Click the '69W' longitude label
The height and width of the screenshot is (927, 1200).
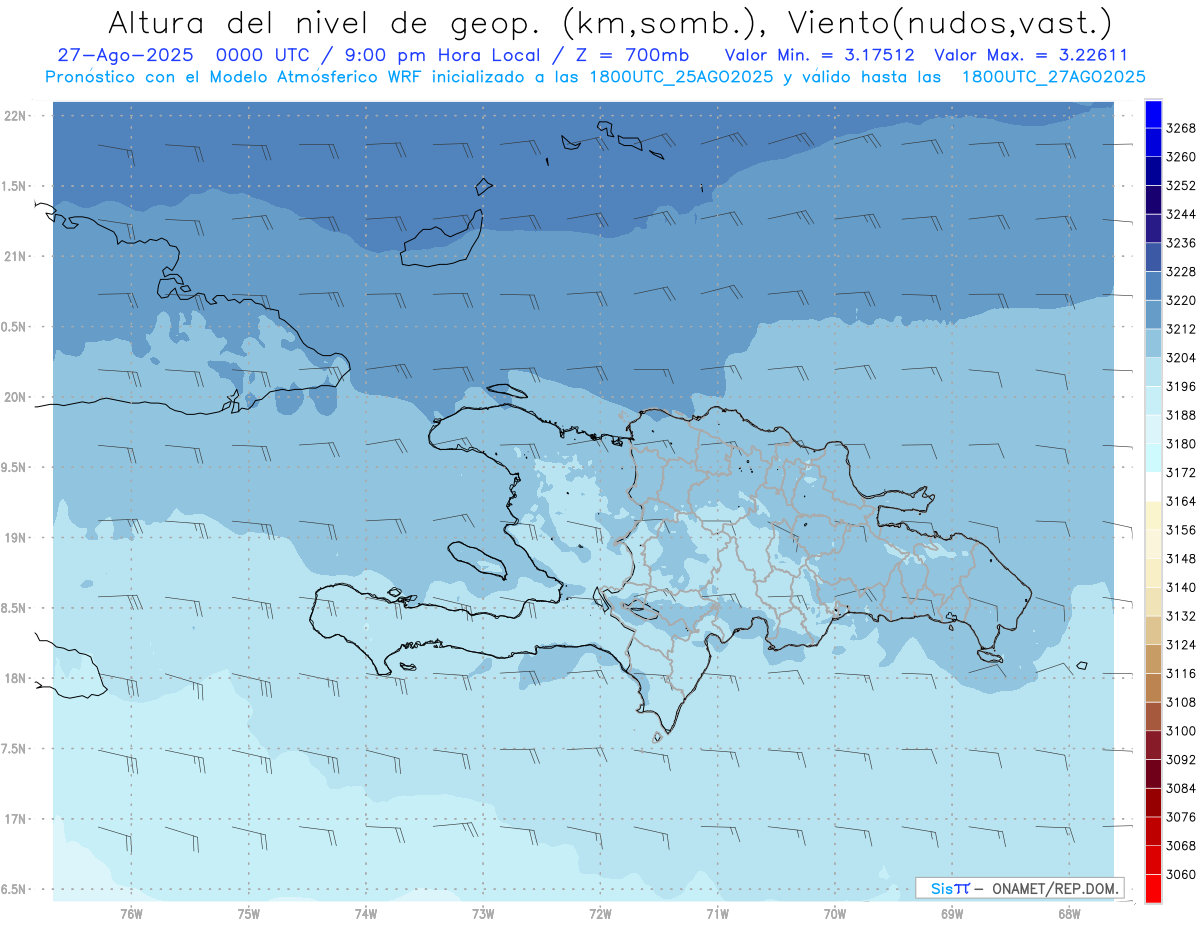coord(952,914)
